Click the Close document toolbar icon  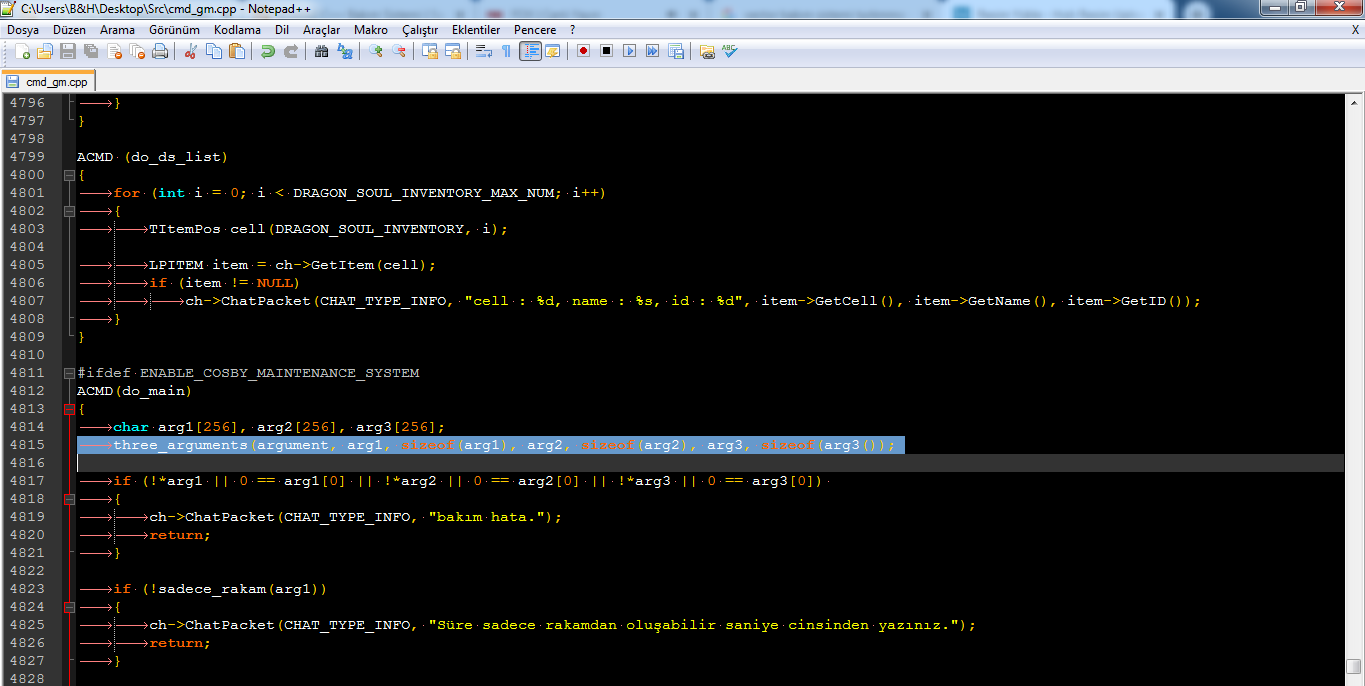point(114,51)
